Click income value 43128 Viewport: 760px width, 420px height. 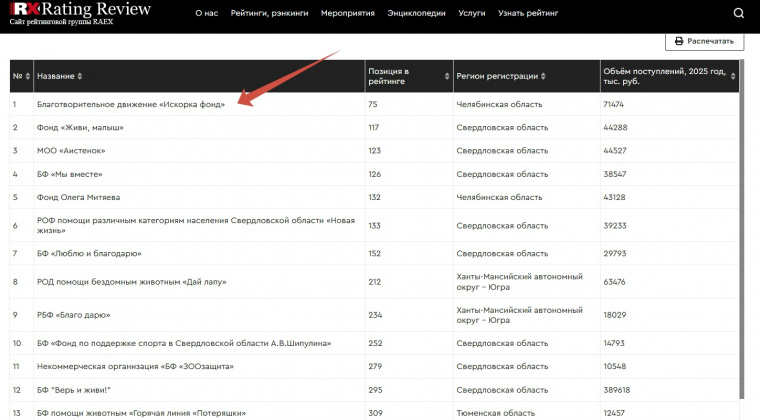coord(614,197)
